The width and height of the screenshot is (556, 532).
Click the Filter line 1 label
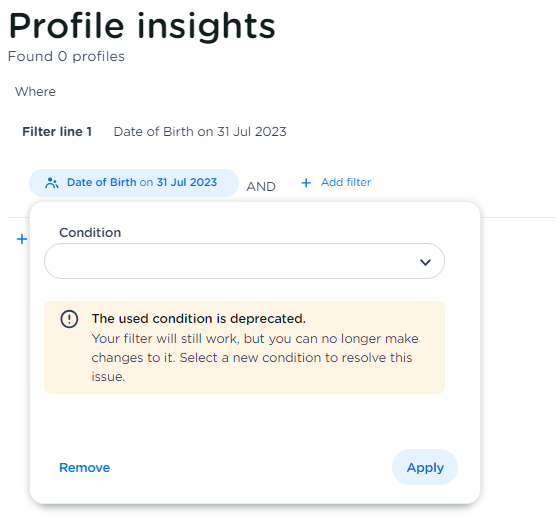click(x=57, y=132)
